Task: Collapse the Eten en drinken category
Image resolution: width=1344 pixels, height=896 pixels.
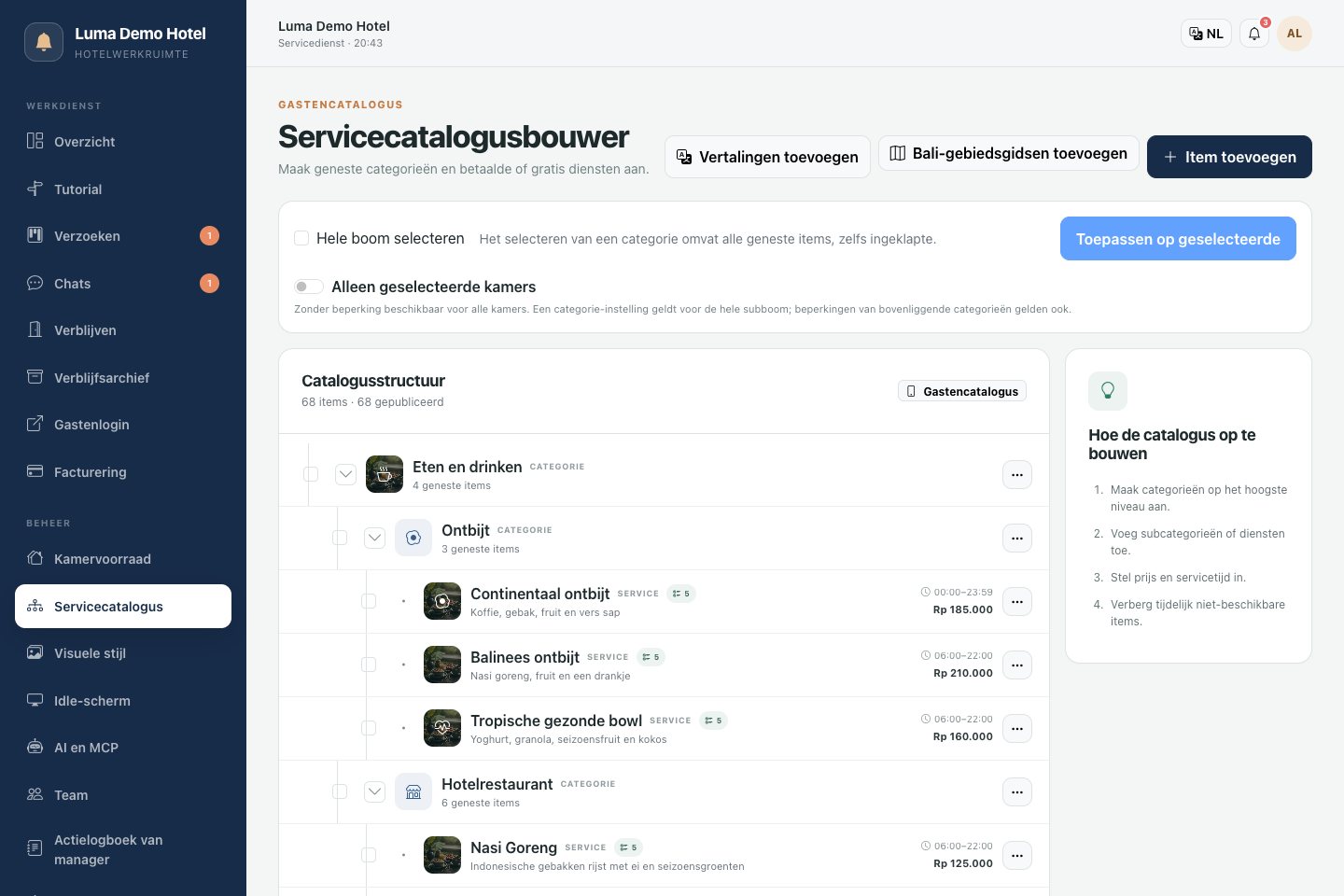Action: click(x=345, y=474)
